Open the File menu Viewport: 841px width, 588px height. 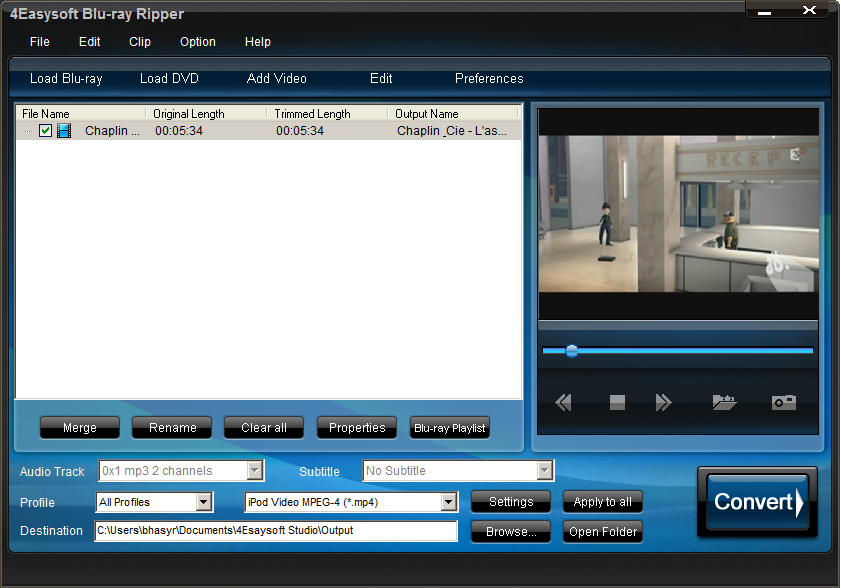(40, 42)
